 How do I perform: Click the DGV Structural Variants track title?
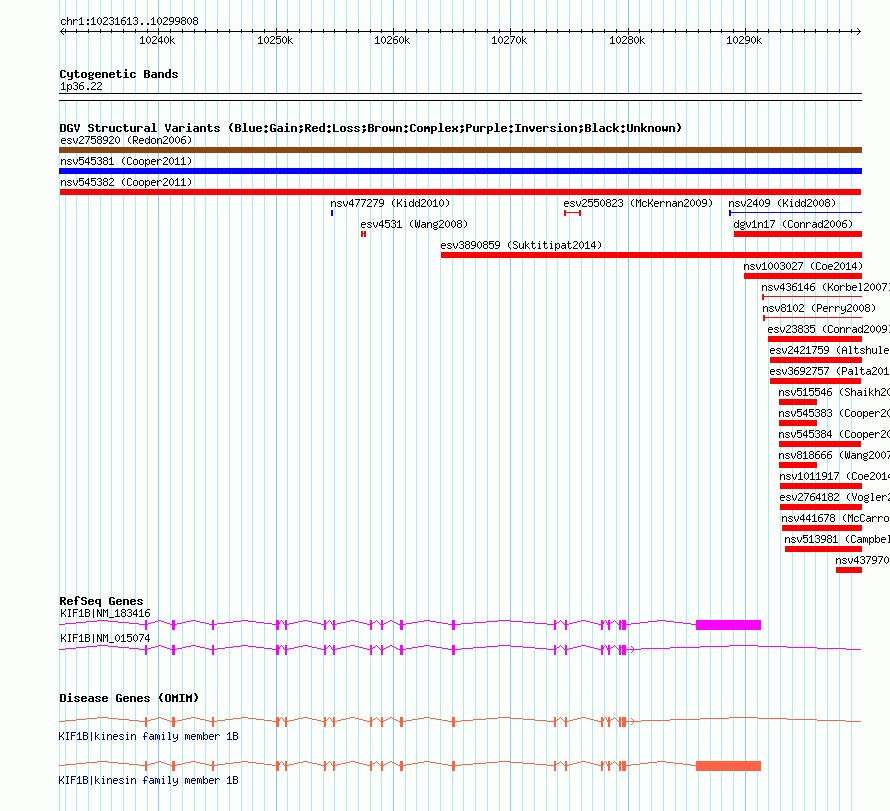(371, 128)
